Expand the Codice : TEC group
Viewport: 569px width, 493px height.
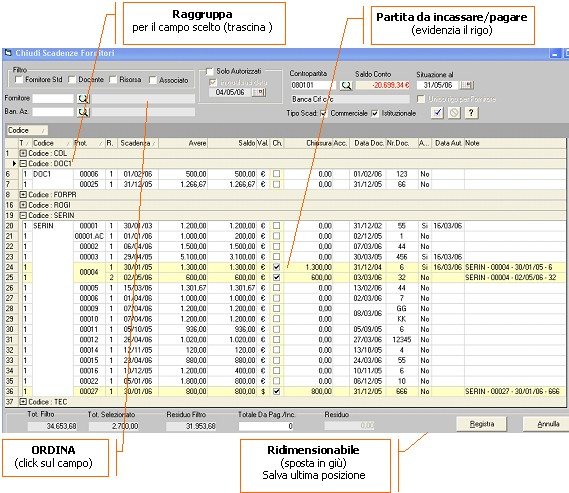[23, 402]
